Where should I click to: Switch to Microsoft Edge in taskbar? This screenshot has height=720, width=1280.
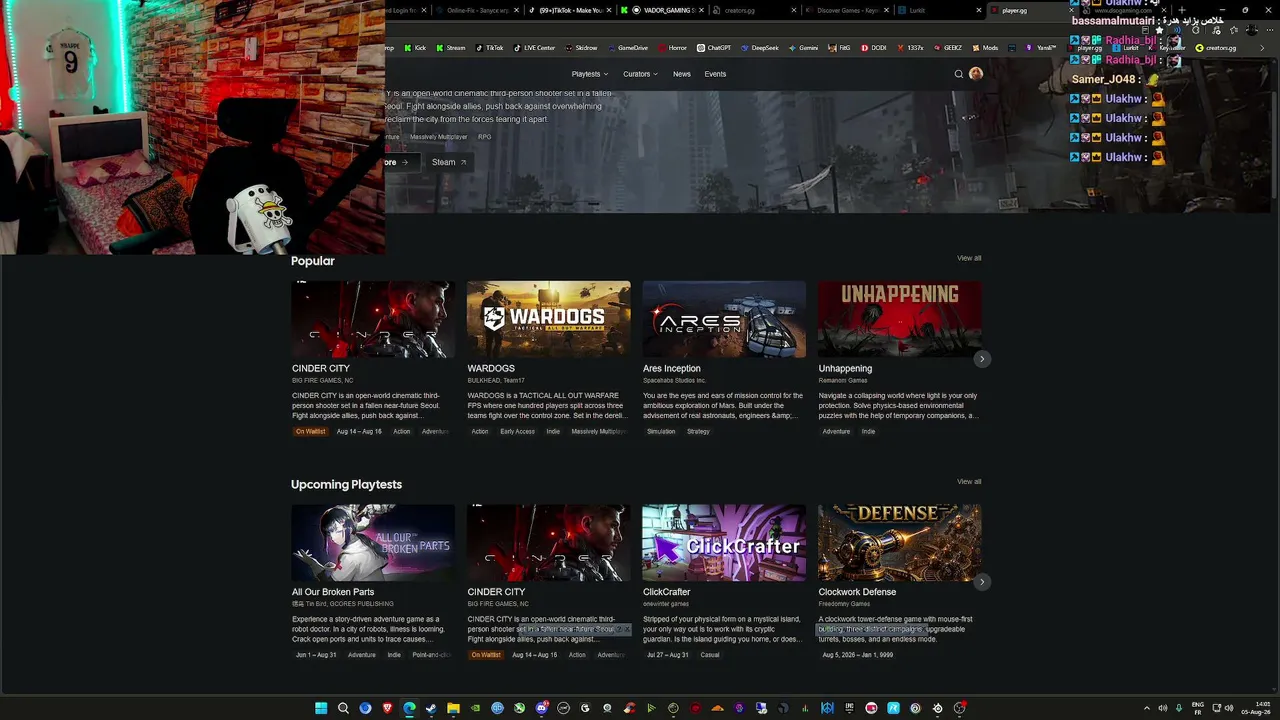pyautogui.click(x=409, y=708)
